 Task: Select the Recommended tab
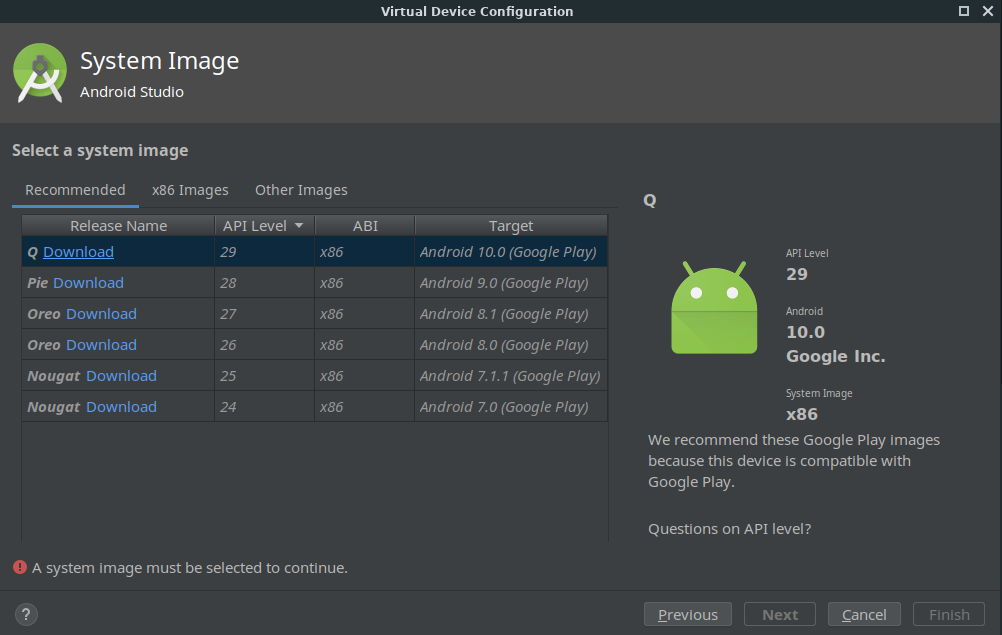point(75,190)
